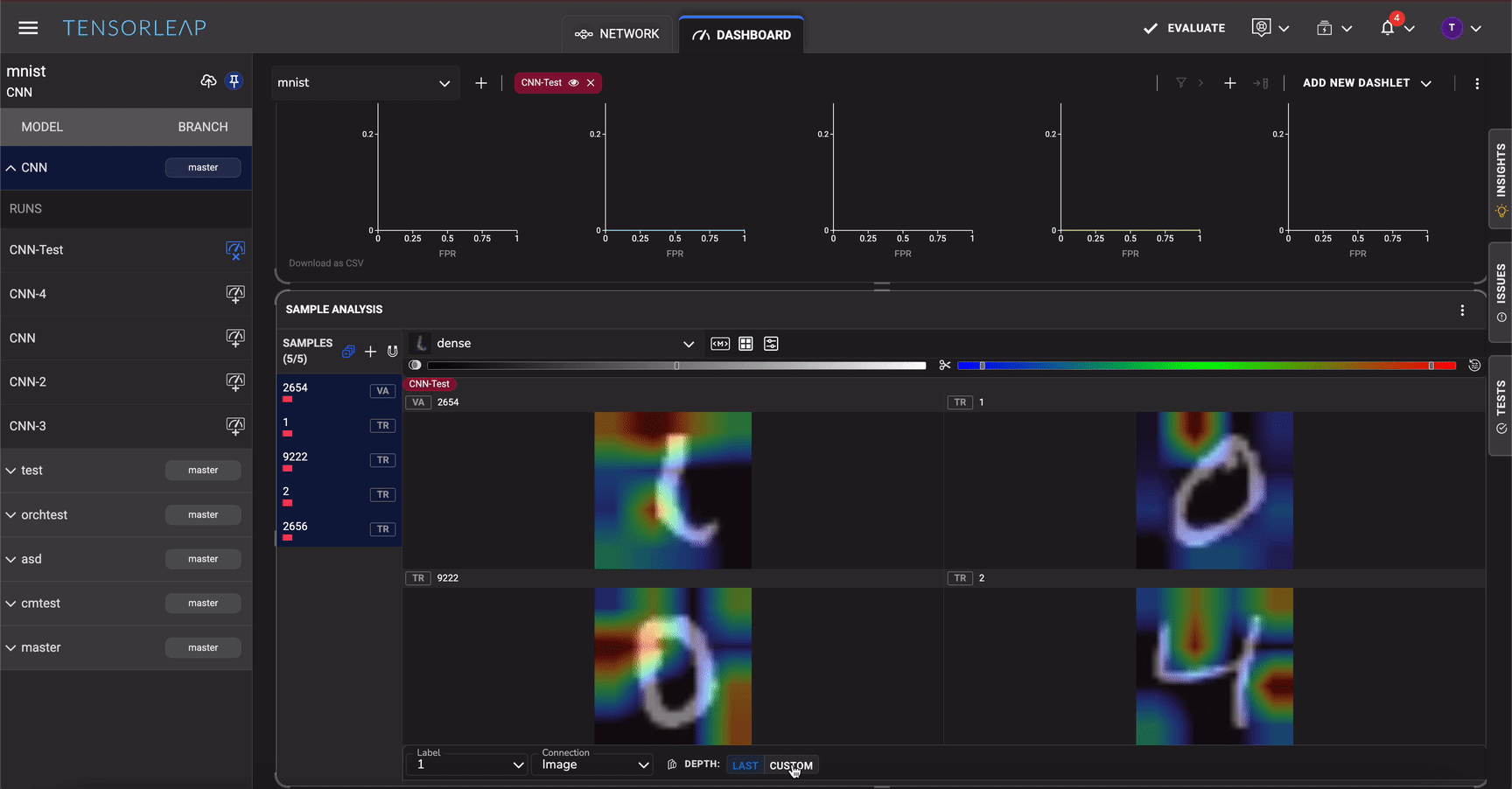Viewport: 1512px width, 789px height.
Task: Open the hamburger menu
Action: click(x=28, y=28)
